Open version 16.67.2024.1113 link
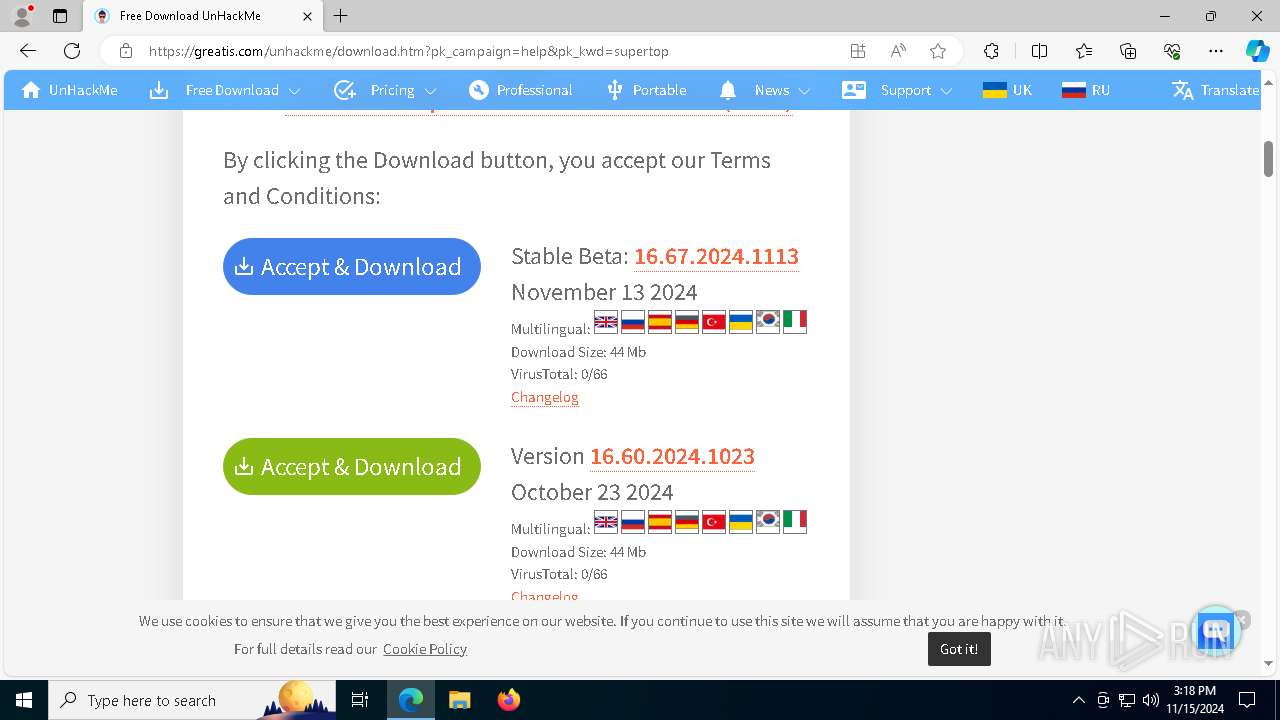The width and height of the screenshot is (1280, 720). tap(716, 256)
